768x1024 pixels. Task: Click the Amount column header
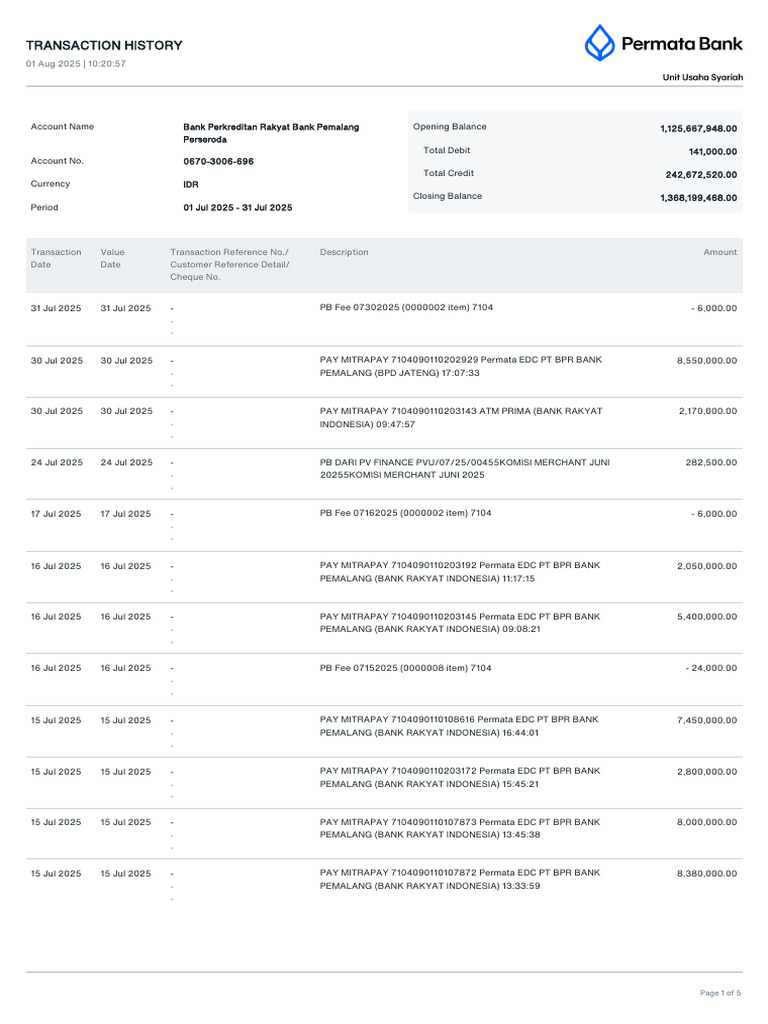point(720,252)
